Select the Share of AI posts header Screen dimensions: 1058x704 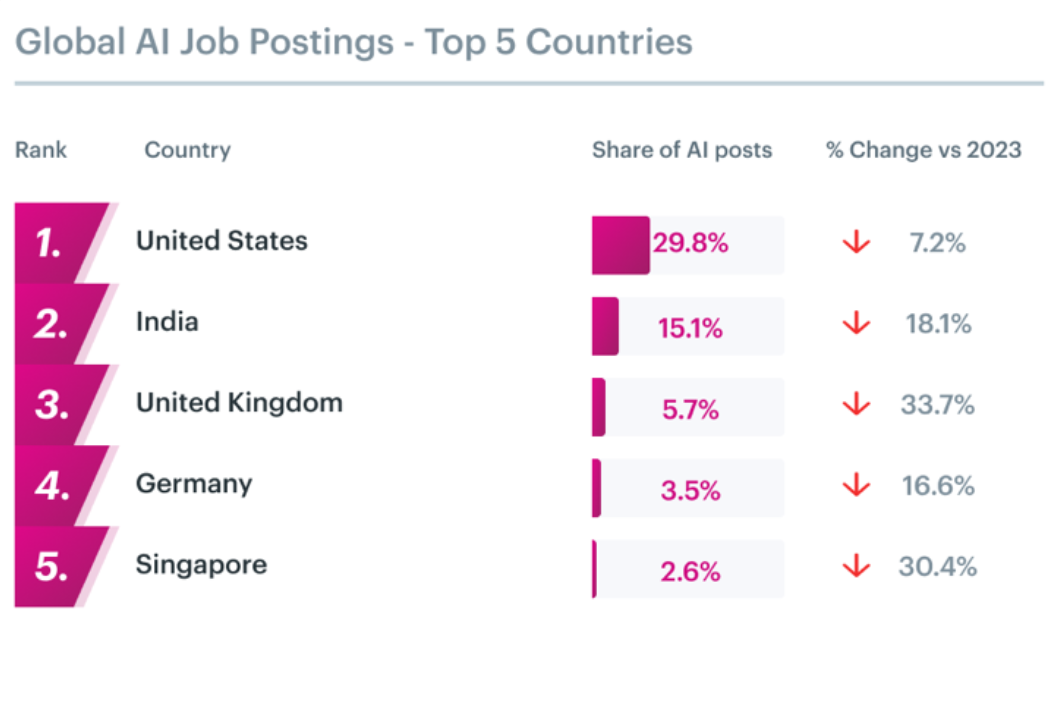682,150
